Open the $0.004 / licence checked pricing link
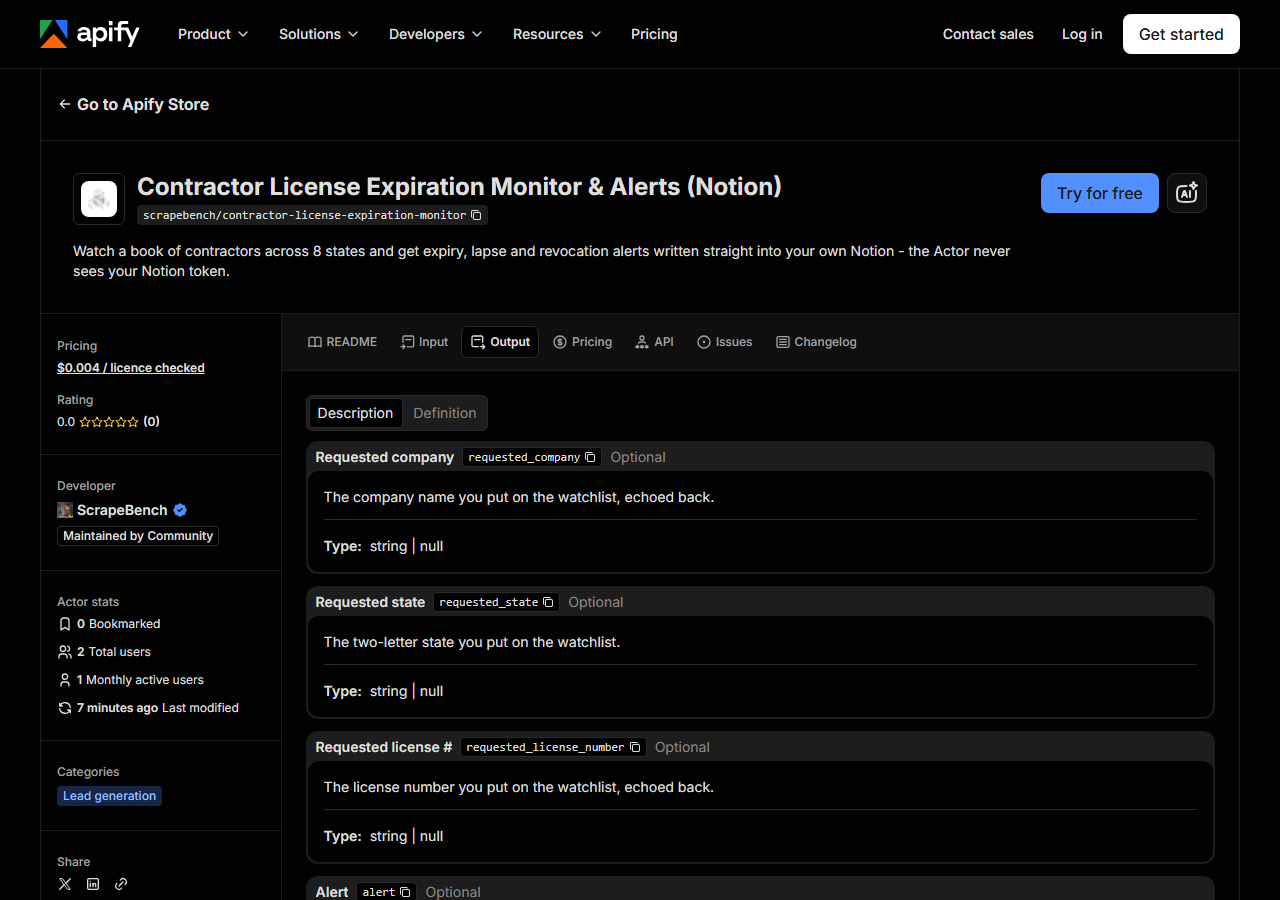Image resolution: width=1280 pixels, height=900 pixels. pos(131,368)
